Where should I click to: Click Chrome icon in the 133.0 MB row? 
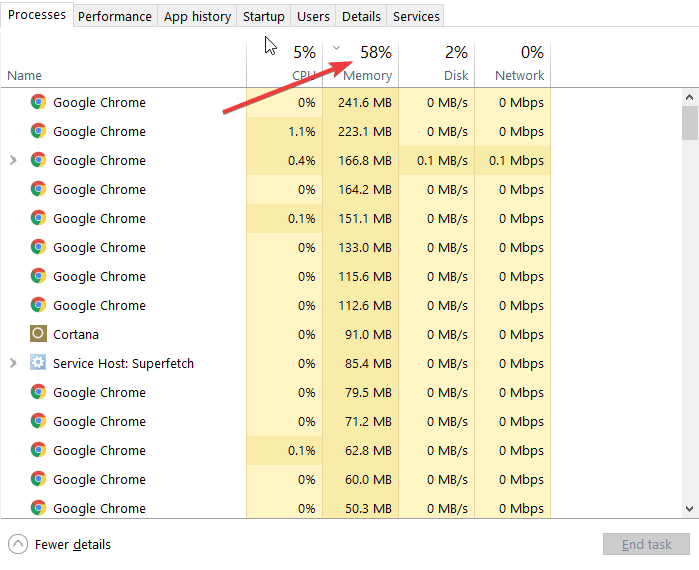click(38, 246)
